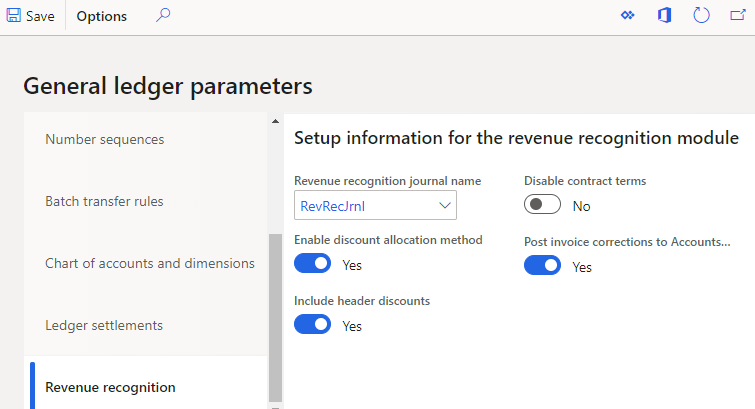Click the Save disk icon
755x409 pixels.
14,16
